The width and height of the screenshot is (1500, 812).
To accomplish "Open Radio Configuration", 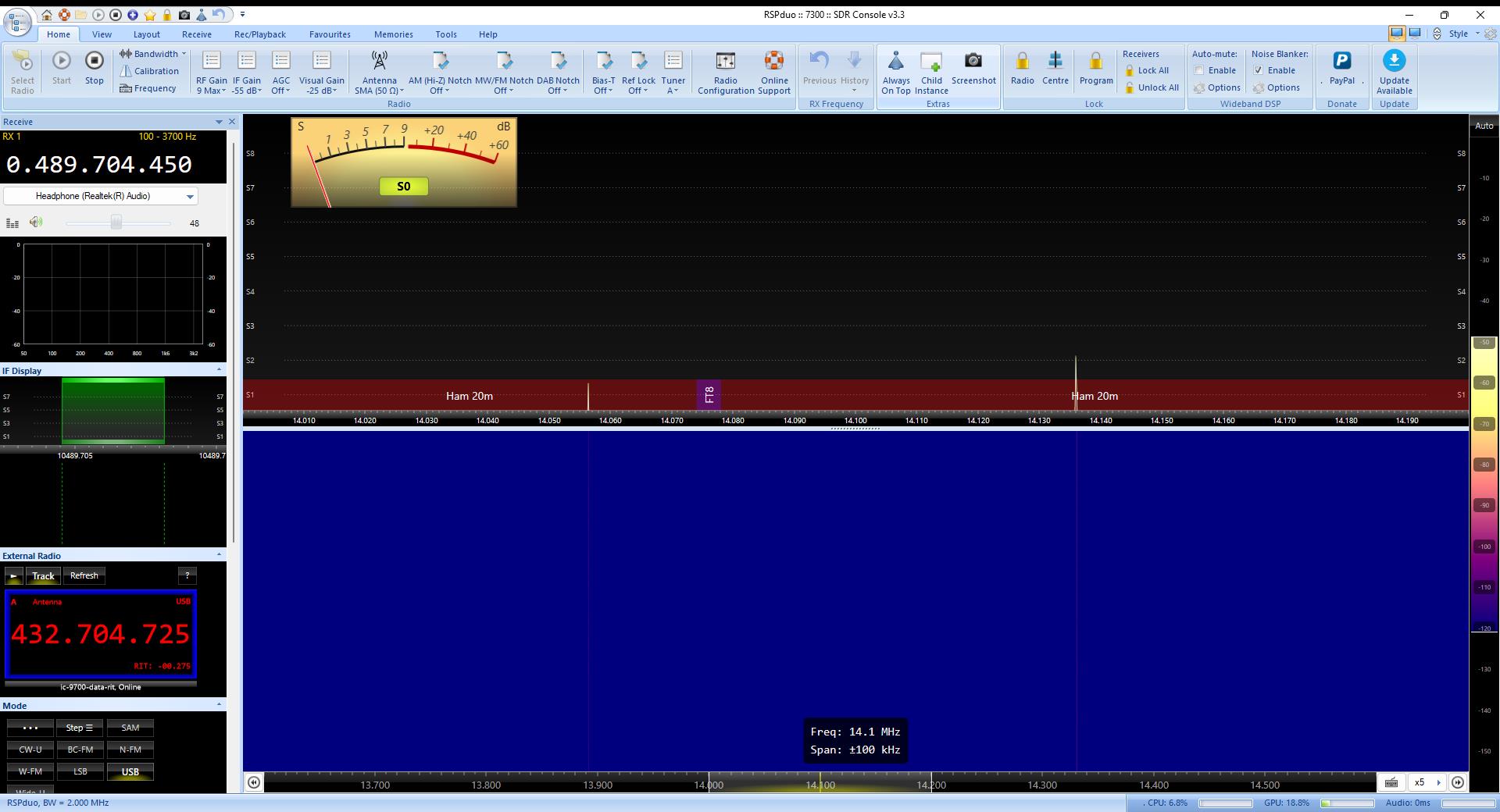I will pos(724,70).
